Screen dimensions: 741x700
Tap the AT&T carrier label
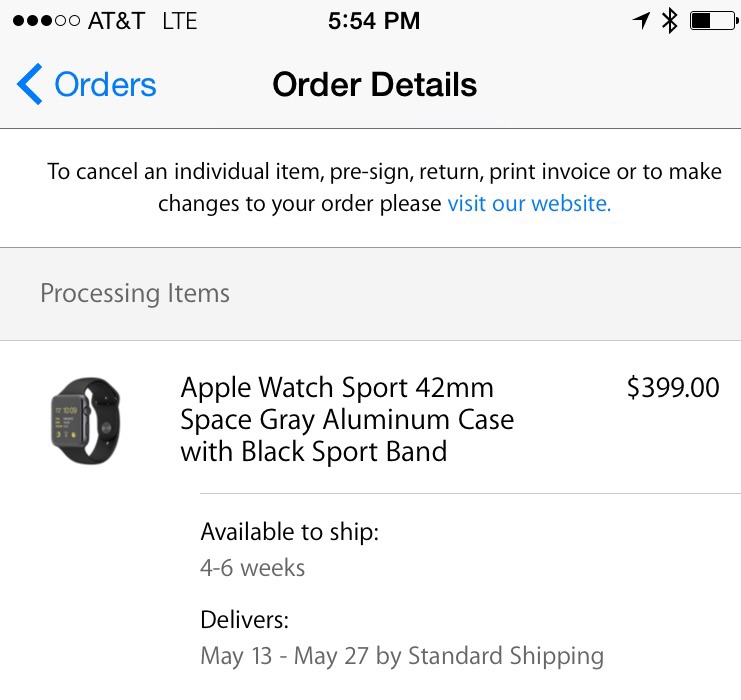[x=116, y=21]
